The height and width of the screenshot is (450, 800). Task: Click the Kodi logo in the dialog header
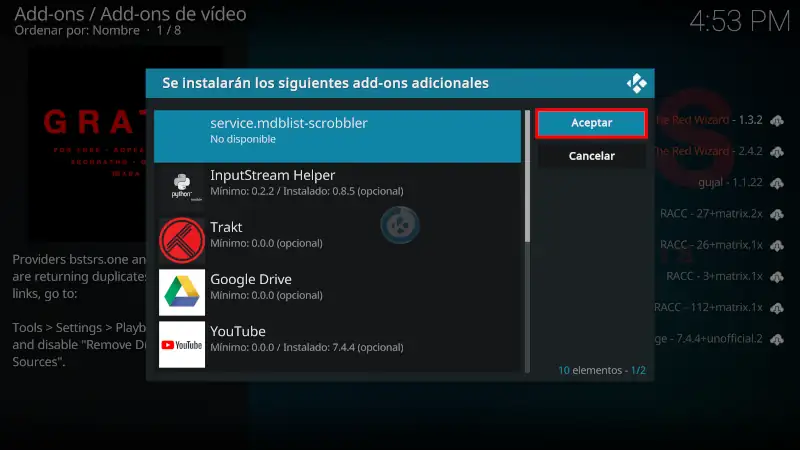[x=636, y=83]
